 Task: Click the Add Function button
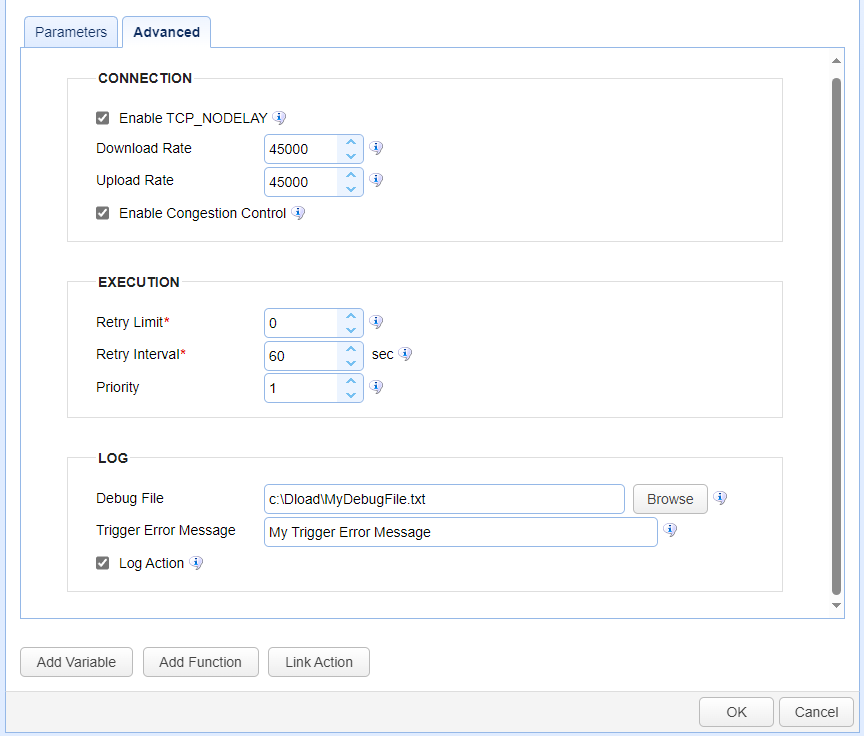click(x=201, y=662)
